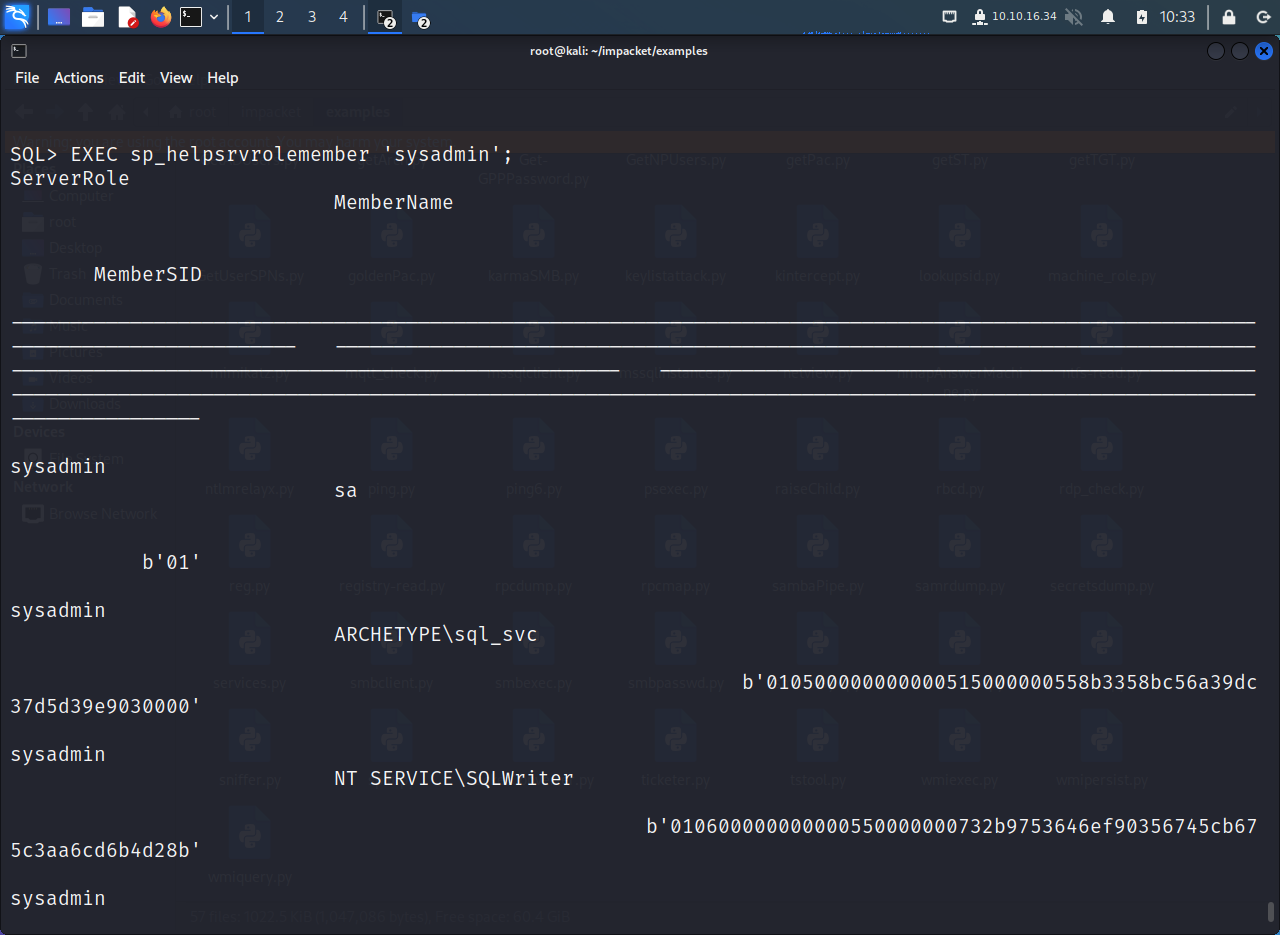Open the Edit menu in terminal
Screen dimensions: 1280x935
[132, 78]
